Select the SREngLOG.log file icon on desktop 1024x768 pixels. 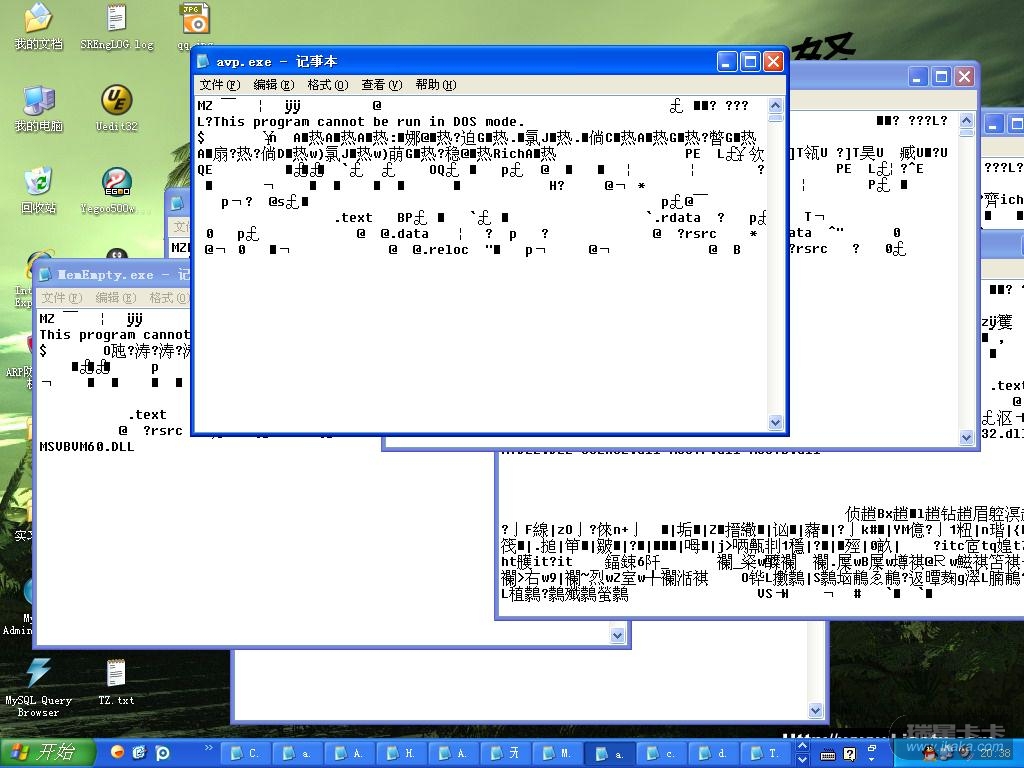tap(116, 20)
